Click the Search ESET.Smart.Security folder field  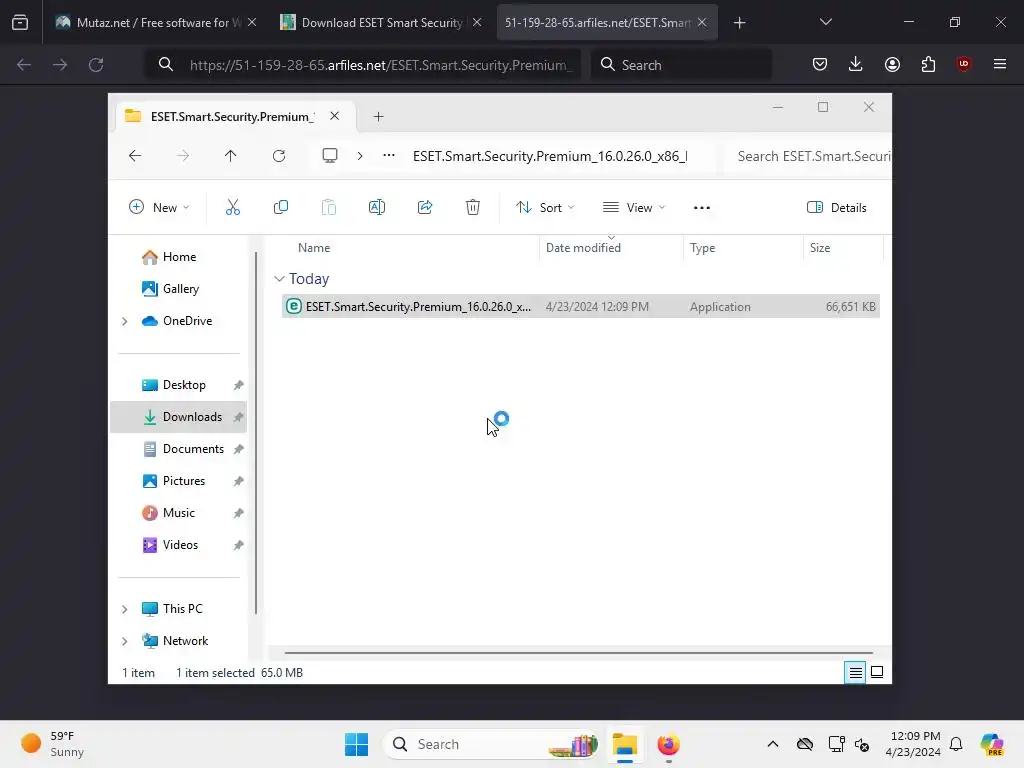pyautogui.click(x=810, y=156)
